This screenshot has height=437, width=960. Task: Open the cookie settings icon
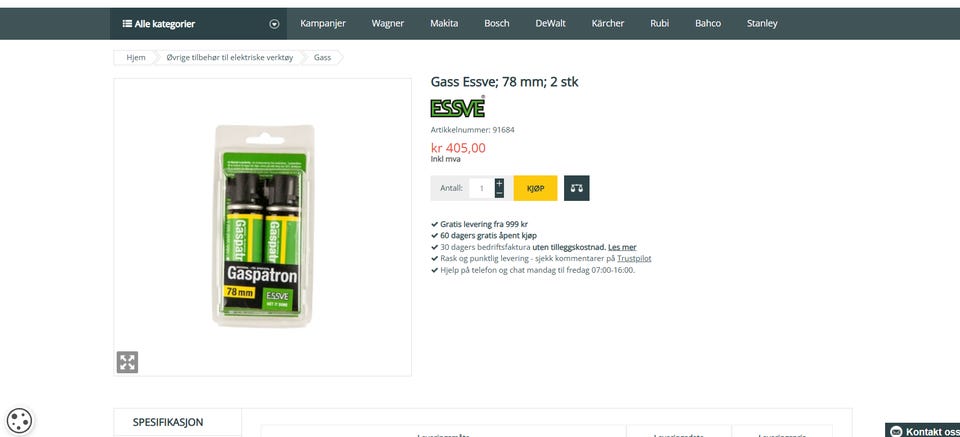coord(20,421)
